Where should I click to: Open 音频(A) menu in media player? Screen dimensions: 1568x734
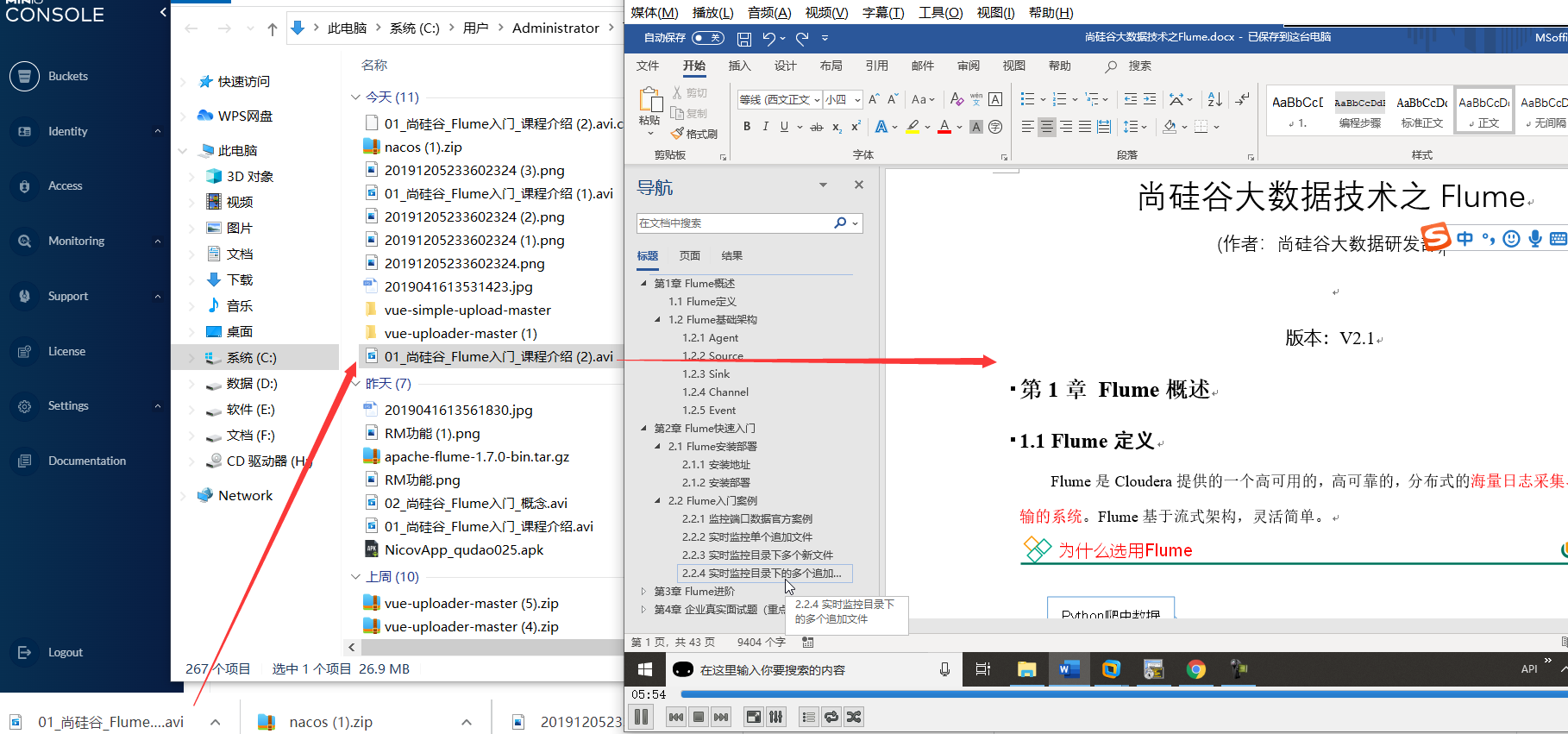coord(769,12)
